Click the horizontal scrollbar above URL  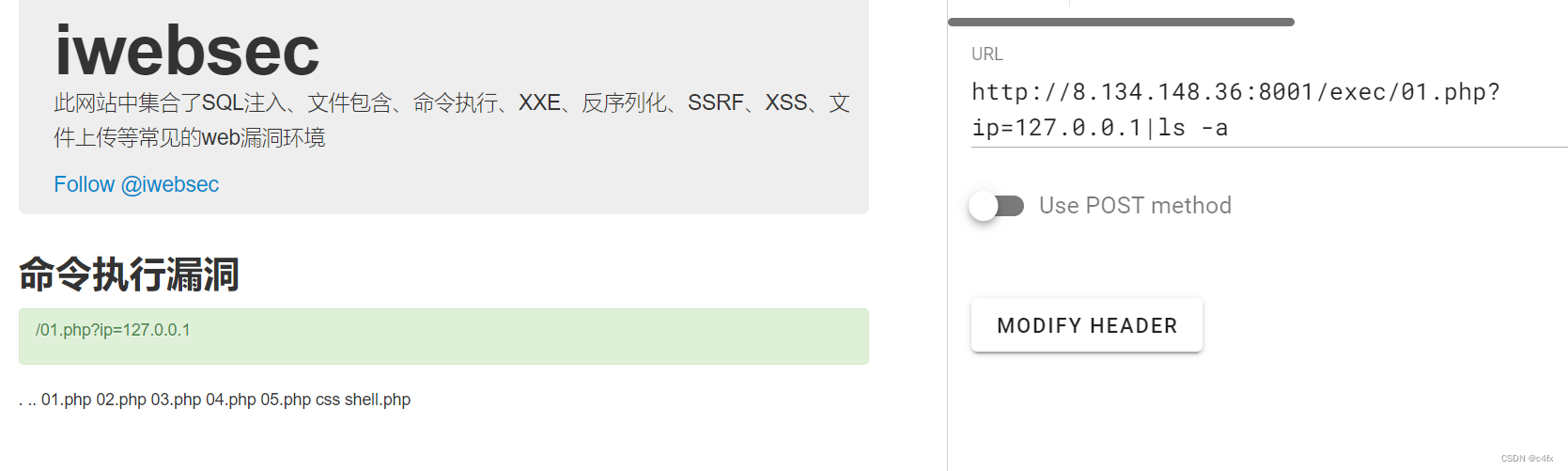pos(1121,22)
